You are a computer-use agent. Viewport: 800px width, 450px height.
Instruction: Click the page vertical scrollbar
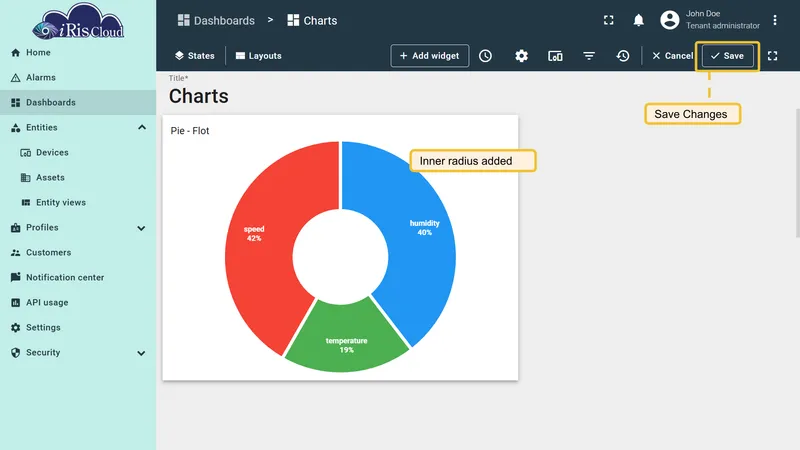click(x=797, y=172)
